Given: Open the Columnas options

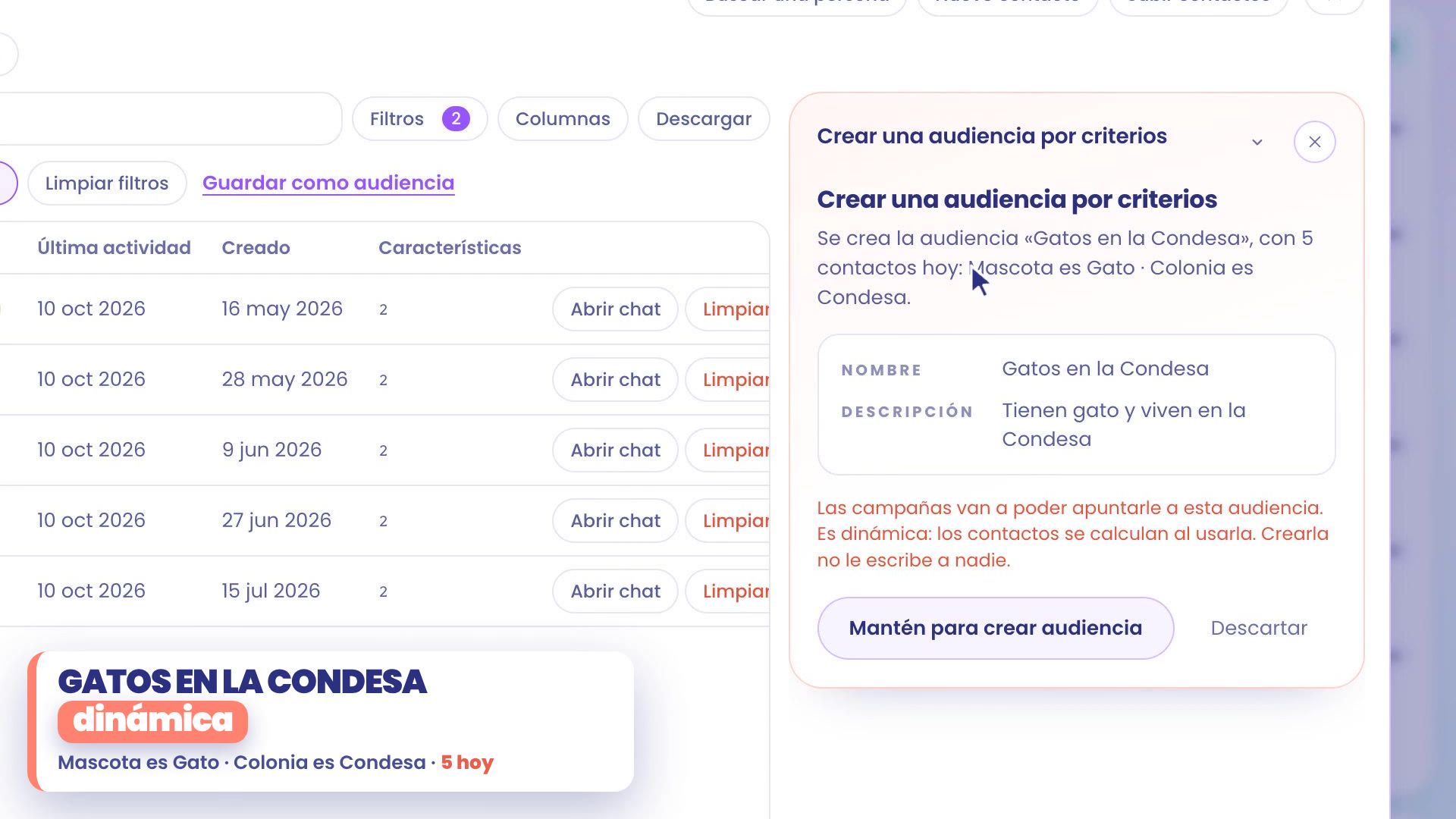Looking at the screenshot, I should click(563, 119).
